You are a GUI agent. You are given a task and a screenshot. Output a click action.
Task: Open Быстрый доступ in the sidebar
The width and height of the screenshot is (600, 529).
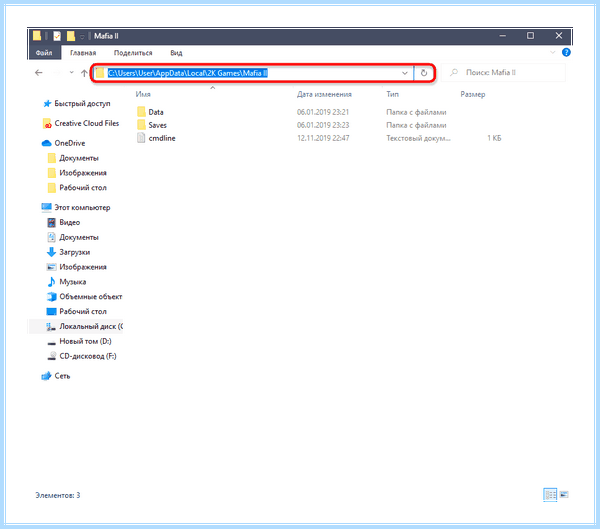82,103
